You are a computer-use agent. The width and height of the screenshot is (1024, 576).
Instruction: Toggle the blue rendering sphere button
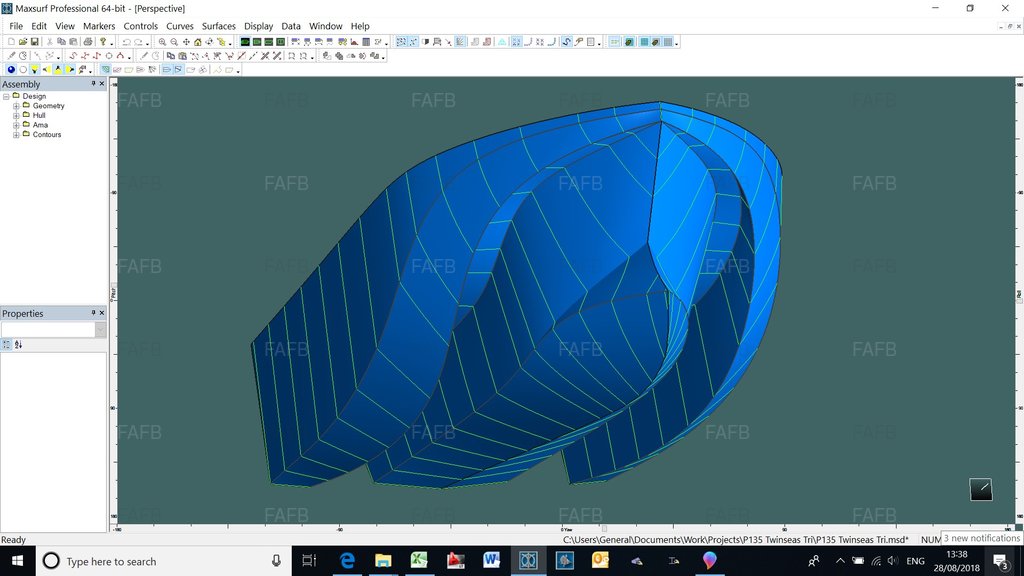(11, 70)
